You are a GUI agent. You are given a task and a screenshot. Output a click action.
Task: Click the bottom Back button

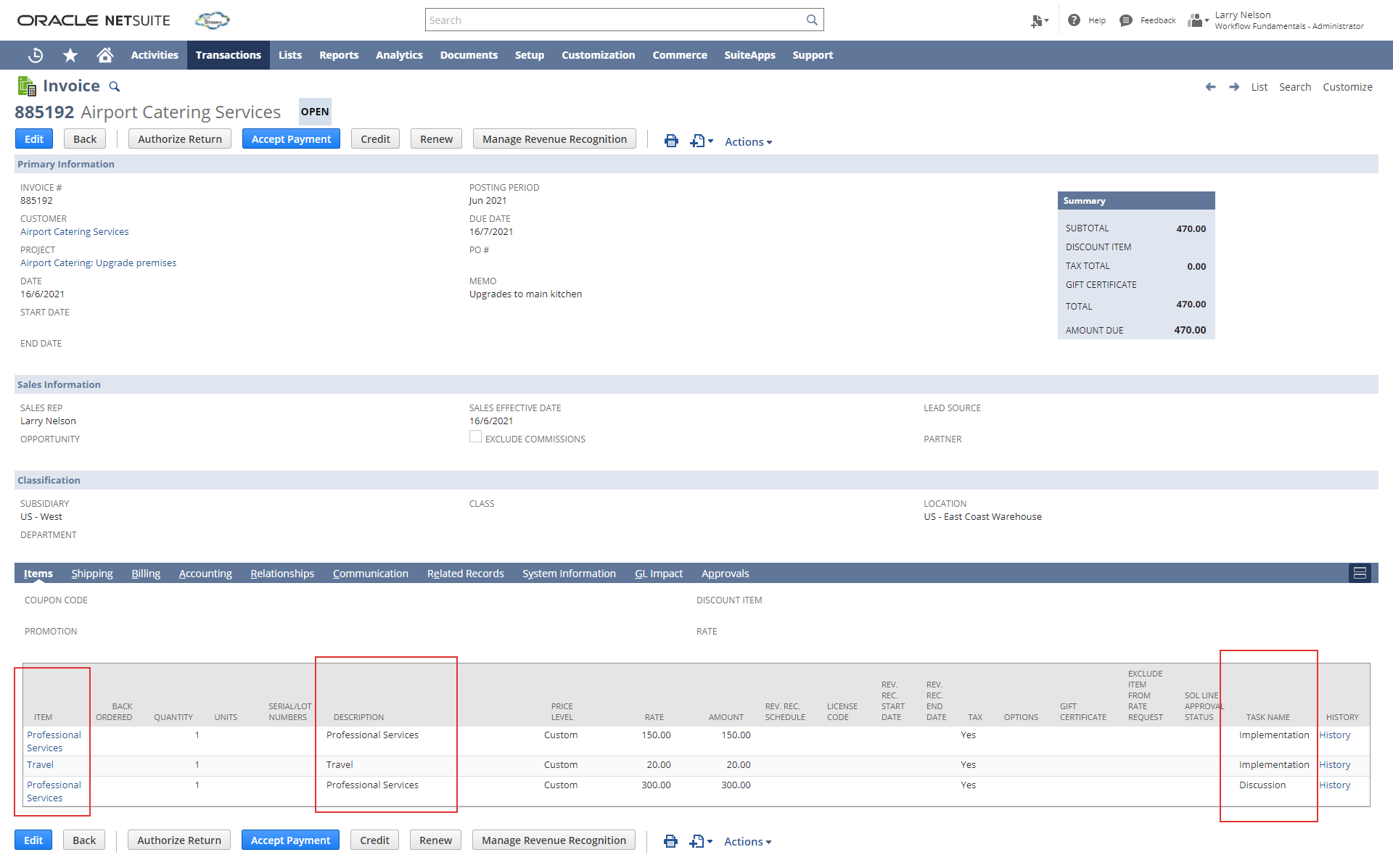pyautogui.click(x=84, y=840)
